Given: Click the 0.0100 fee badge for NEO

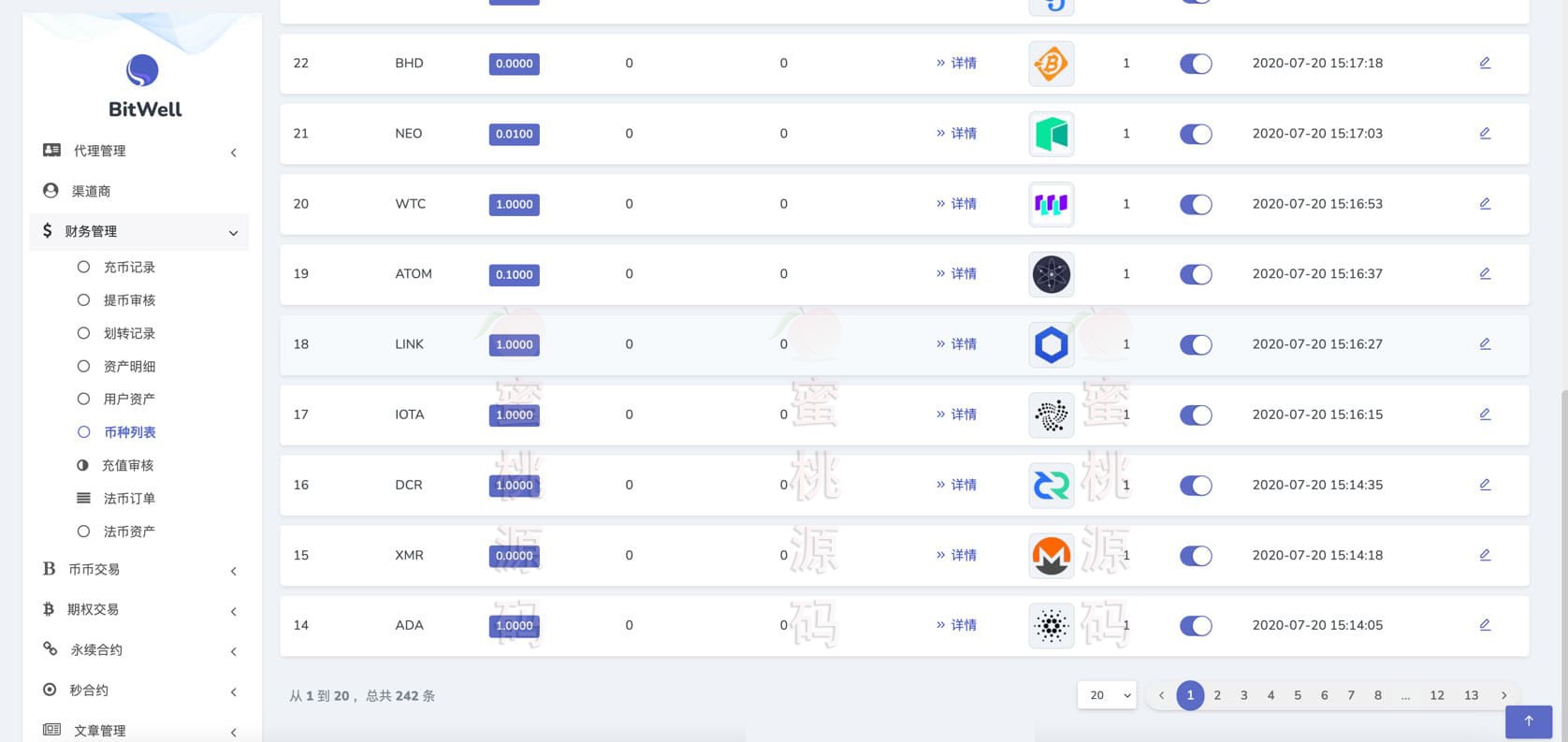Looking at the screenshot, I should coord(514,134).
